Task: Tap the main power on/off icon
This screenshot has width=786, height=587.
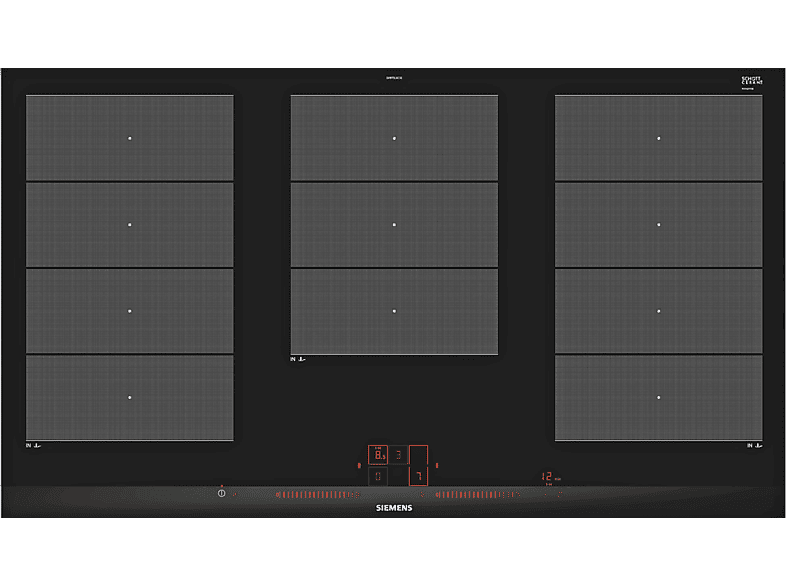Action: pos(222,493)
